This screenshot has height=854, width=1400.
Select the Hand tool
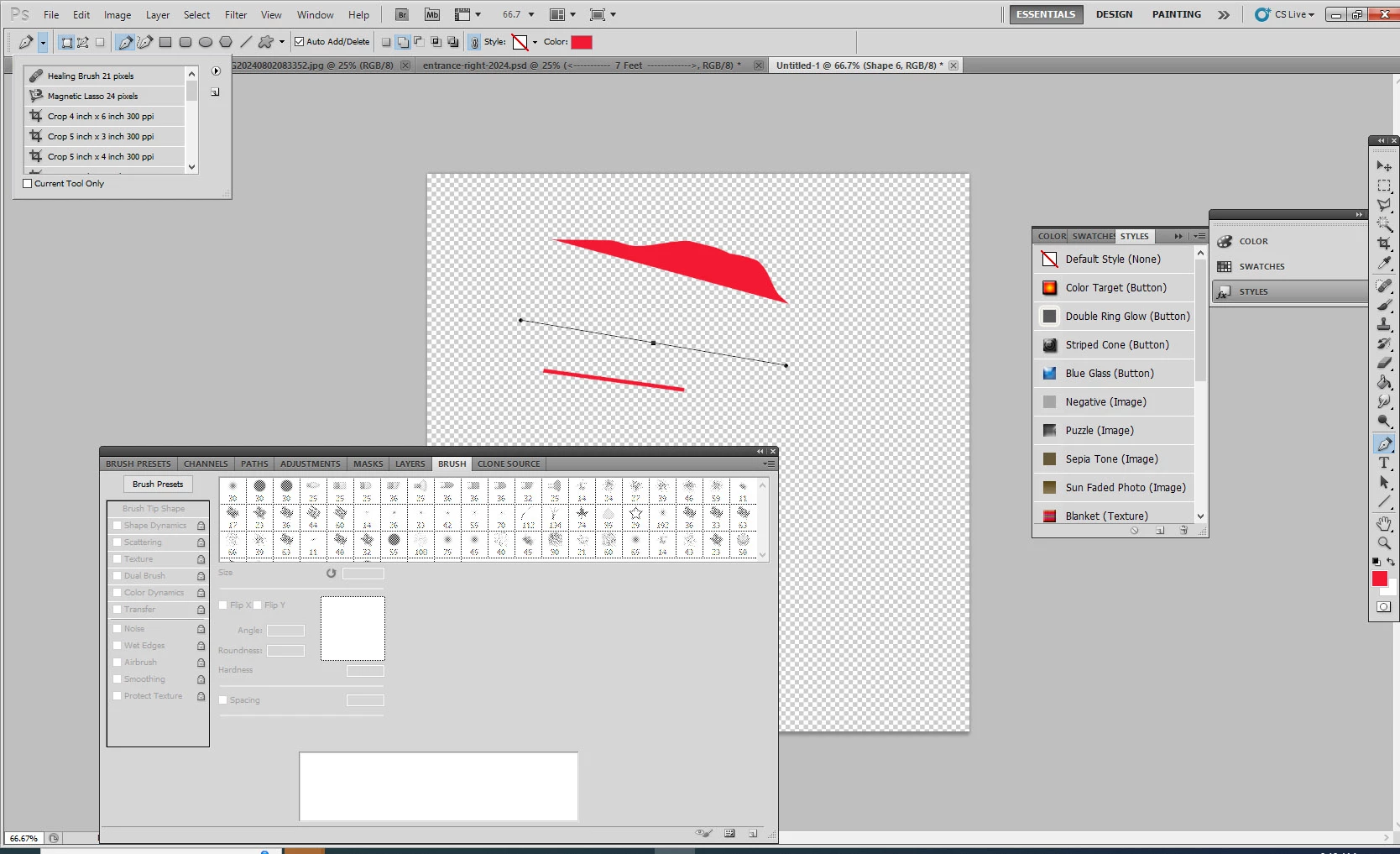coord(1384,524)
